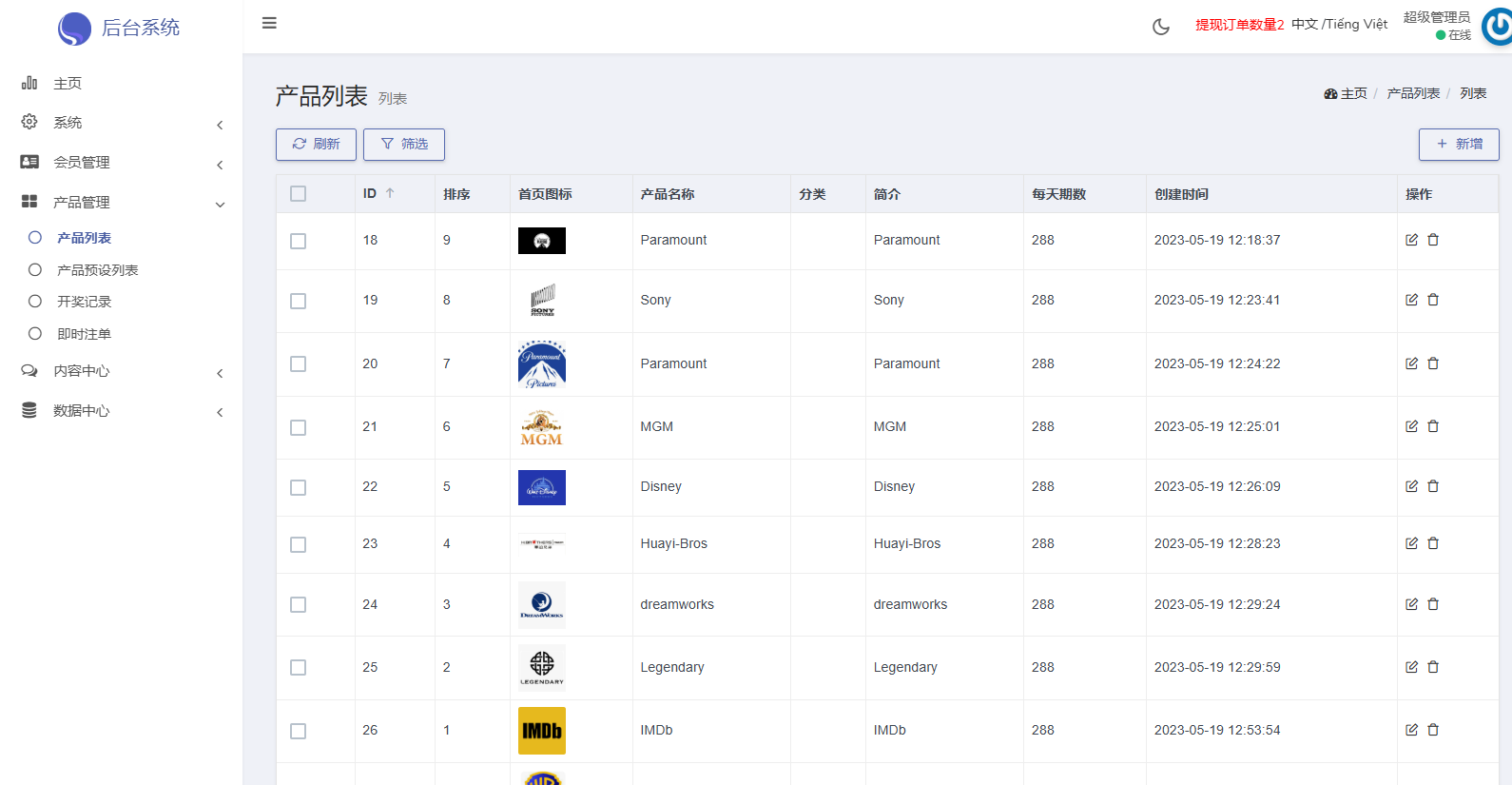The height and width of the screenshot is (785, 1512).
Task: Delete the MGM product with trash icon
Action: [x=1433, y=426]
